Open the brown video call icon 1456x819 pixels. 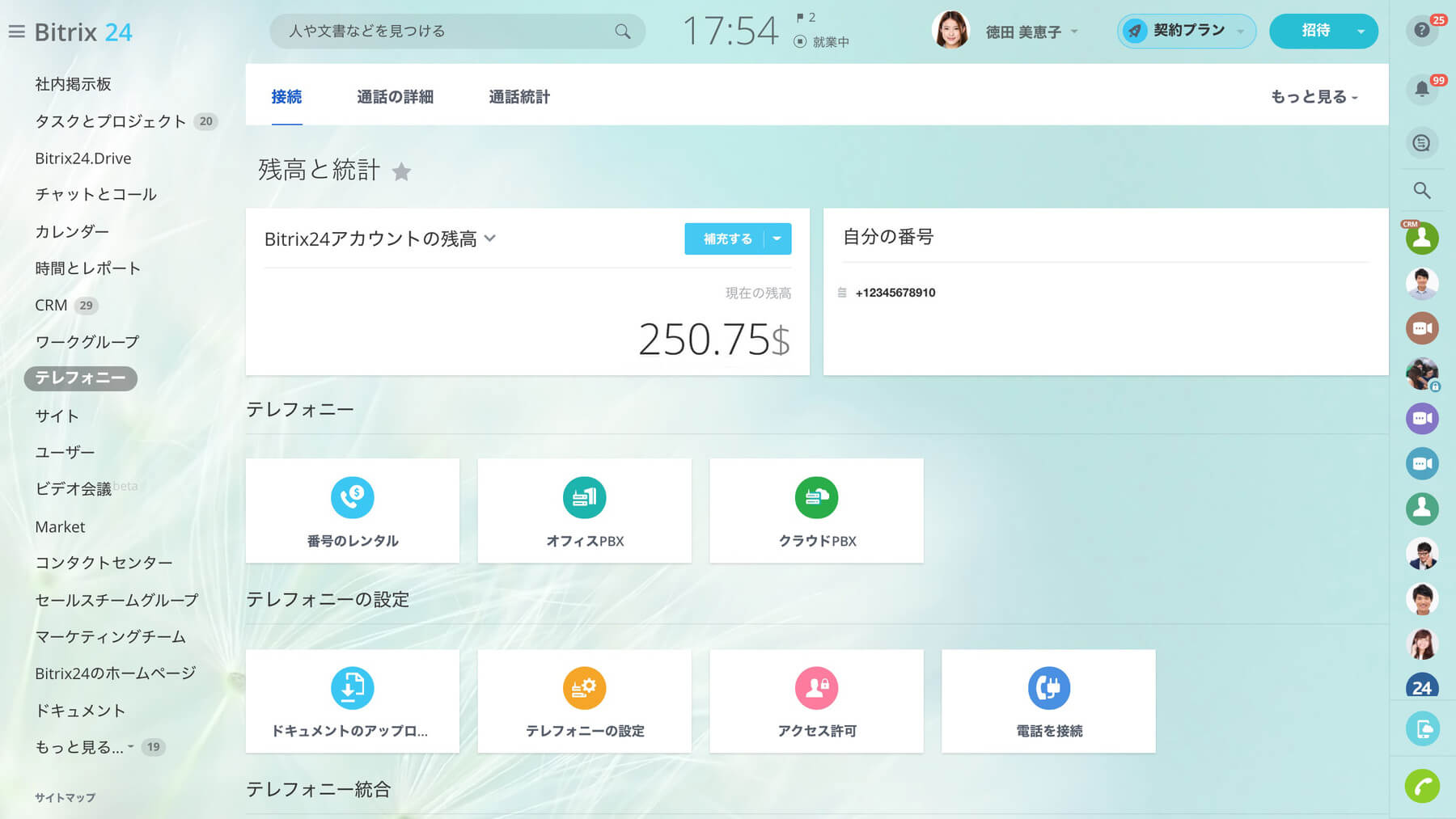[1422, 328]
